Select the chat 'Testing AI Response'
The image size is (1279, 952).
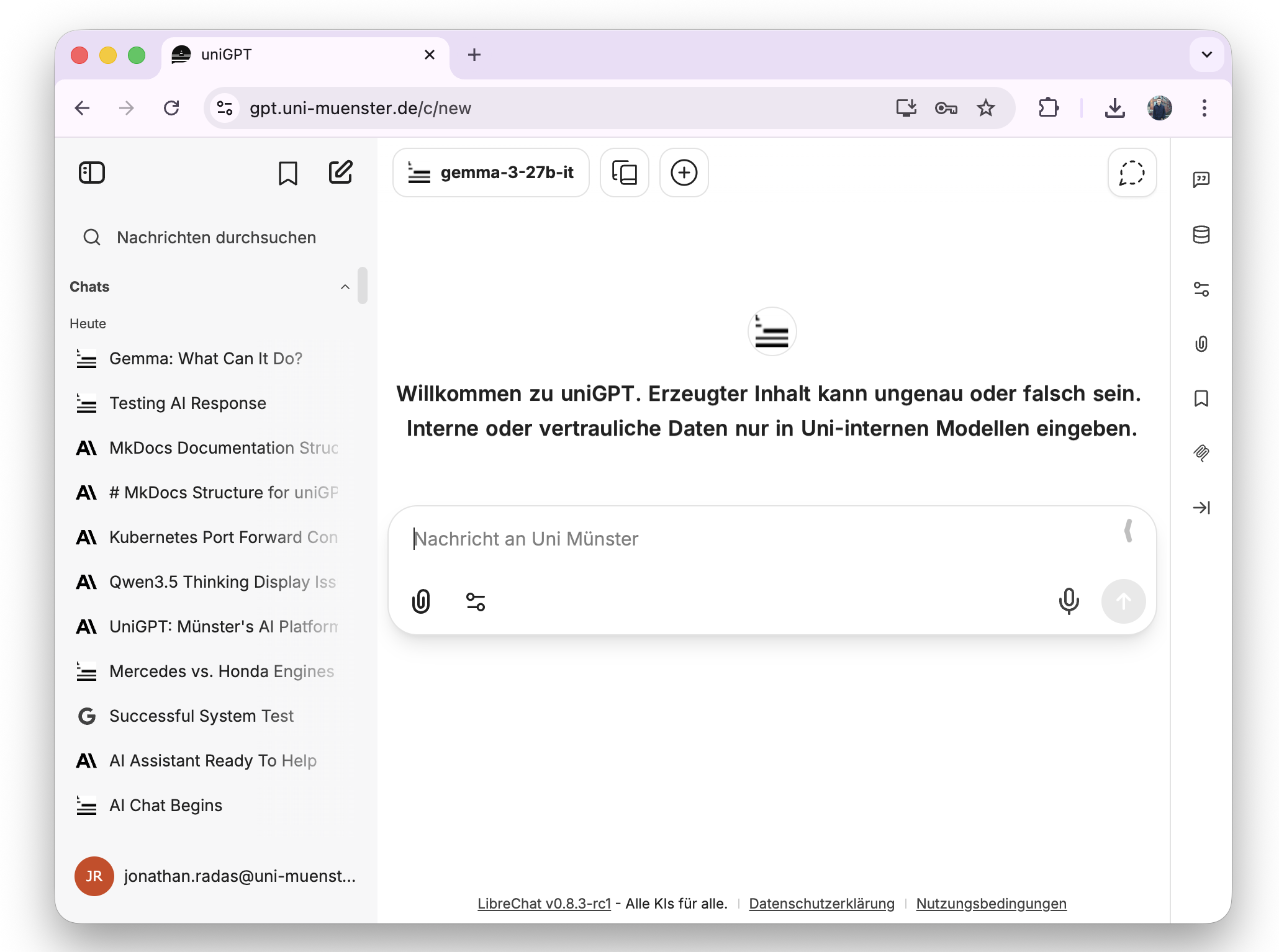[186, 403]
